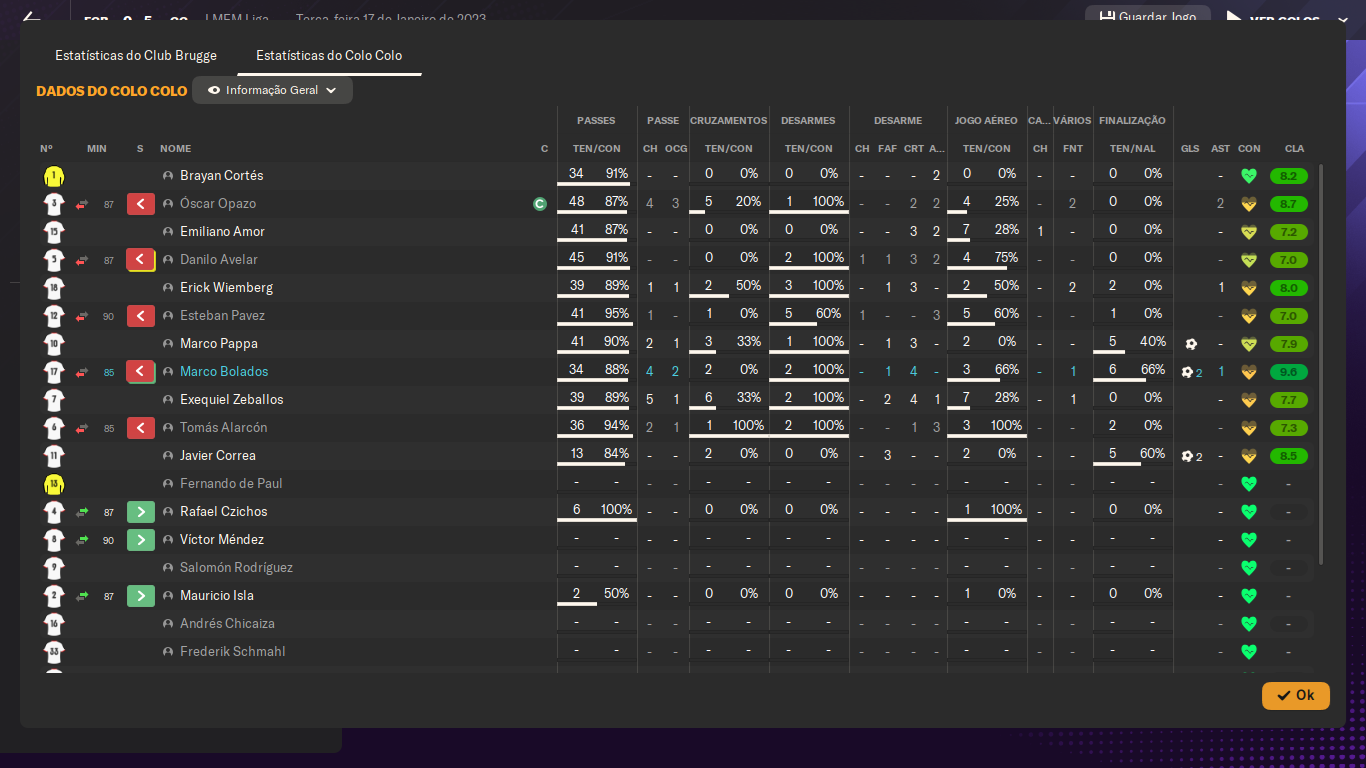The width and height of the screenshot is (1366, 768).
Task: Sort by the CON condition column header
Action: click(1249, 149)
